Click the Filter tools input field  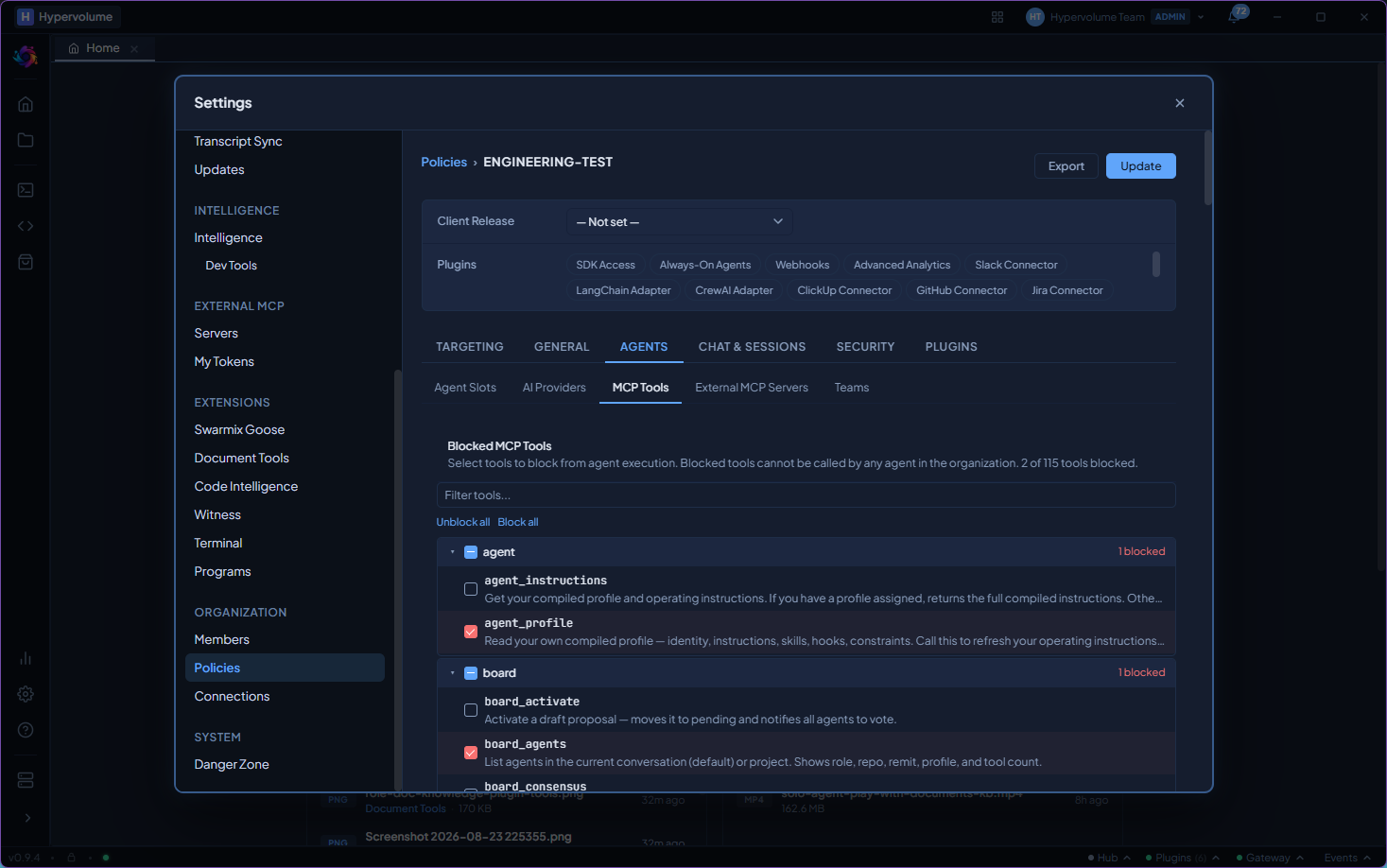[x=806, y=495]
